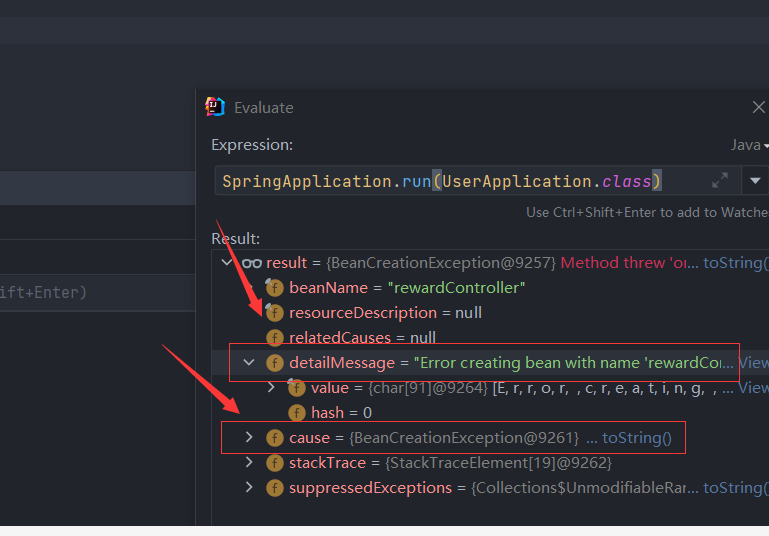Screen dimensions: 769x536
Task: Click the Expression: label
Action: [252, 145]
